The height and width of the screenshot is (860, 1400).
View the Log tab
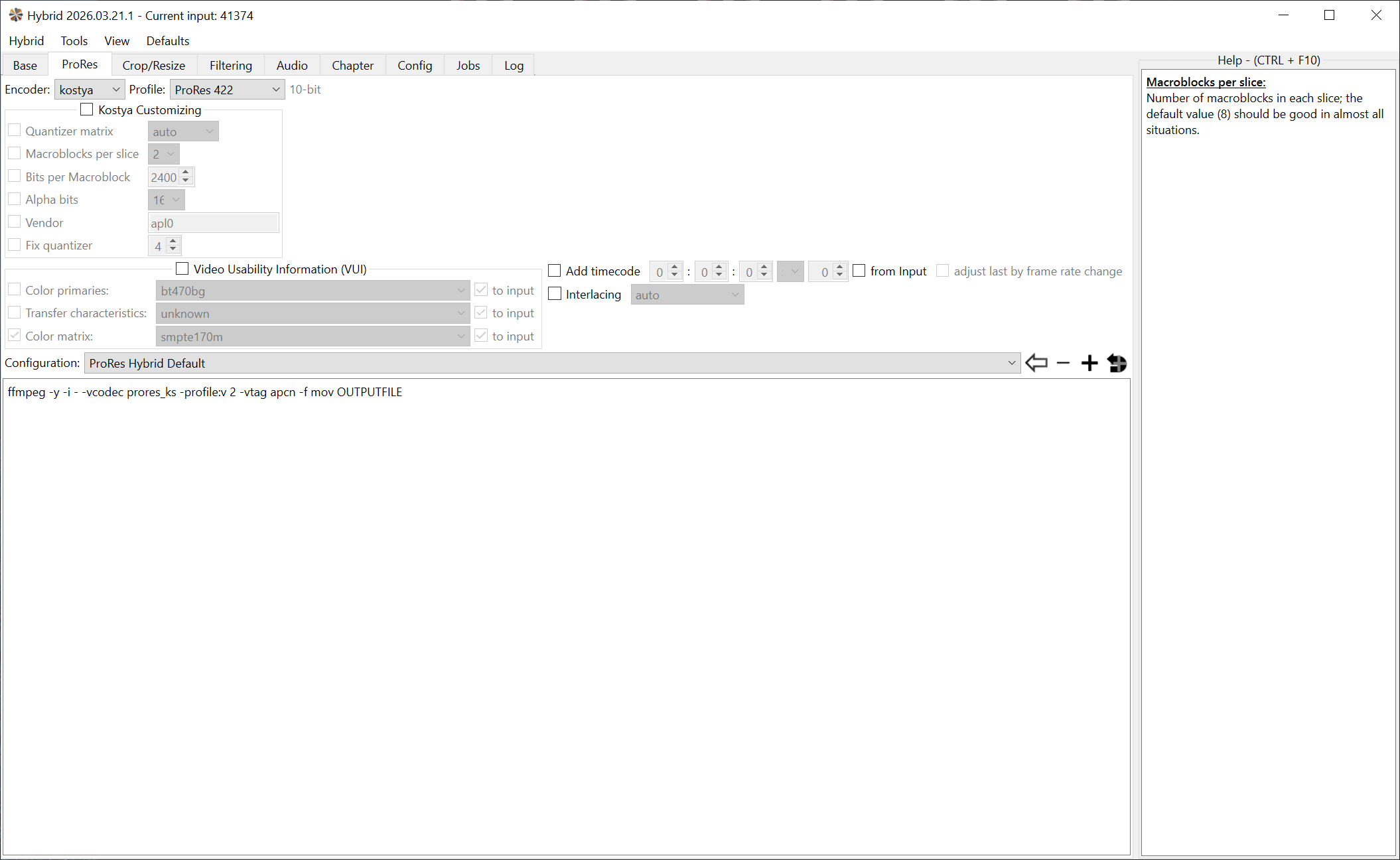click(x=514, y=65)
